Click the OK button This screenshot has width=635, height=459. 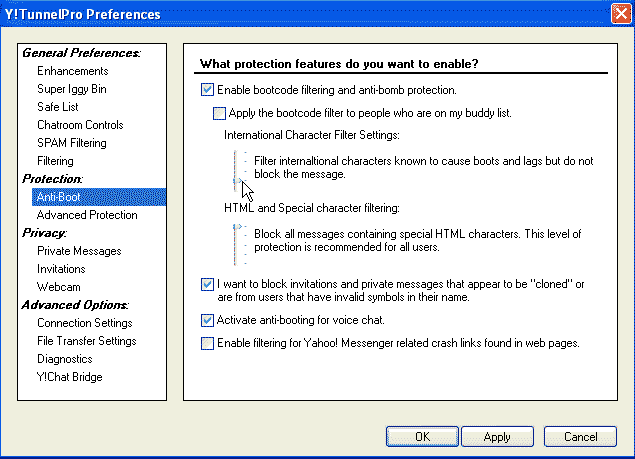coord(422,436)
